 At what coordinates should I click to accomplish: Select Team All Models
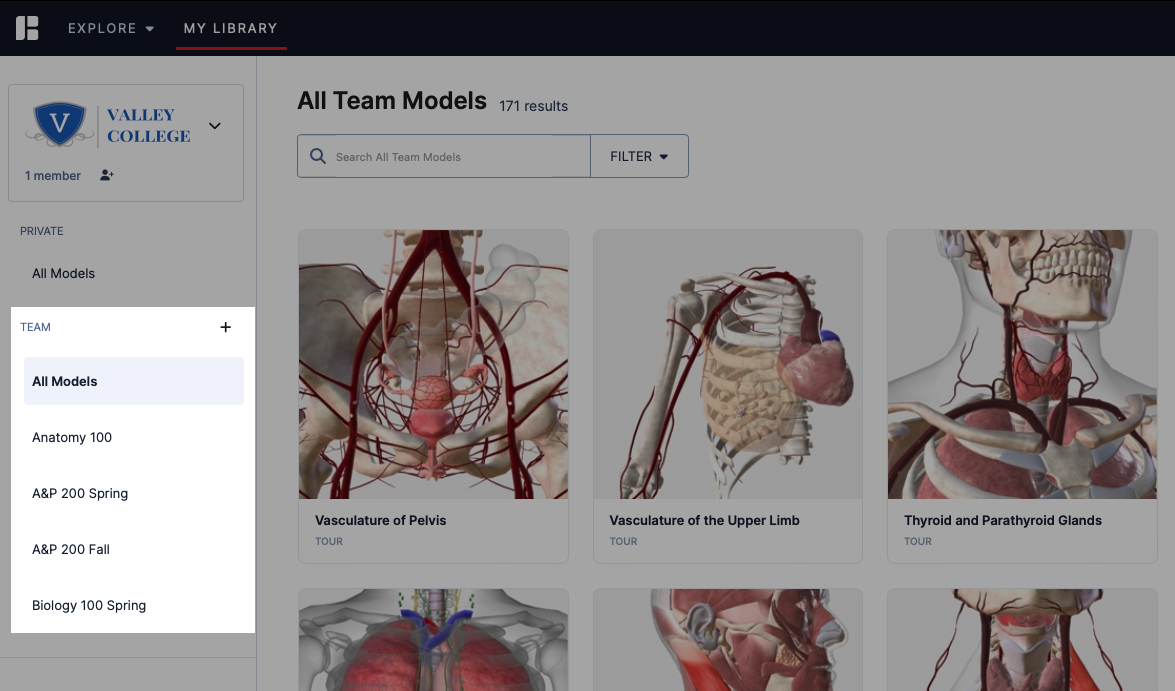(x=133, y=381)
